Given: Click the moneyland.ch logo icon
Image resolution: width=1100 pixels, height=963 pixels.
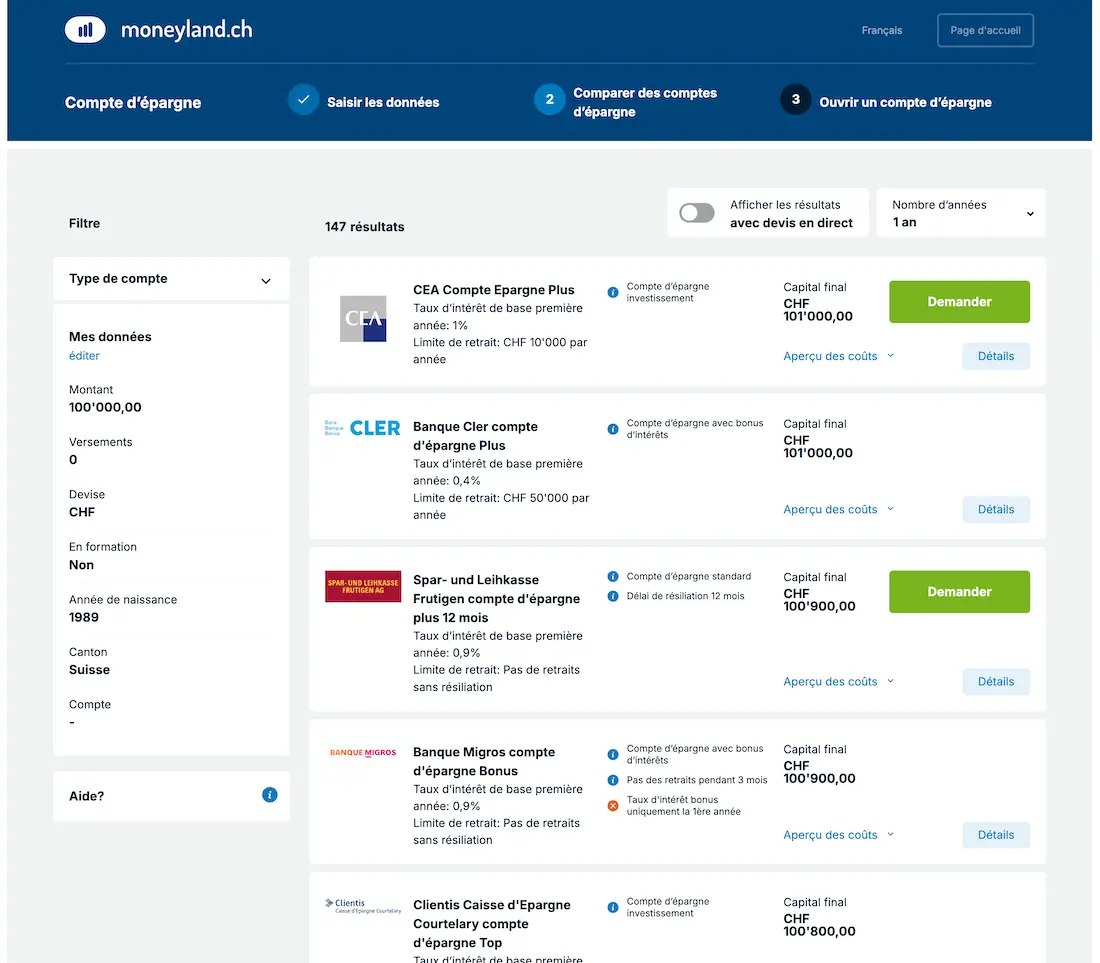Looking at the screenshot, I should click(x=85, y=30).
